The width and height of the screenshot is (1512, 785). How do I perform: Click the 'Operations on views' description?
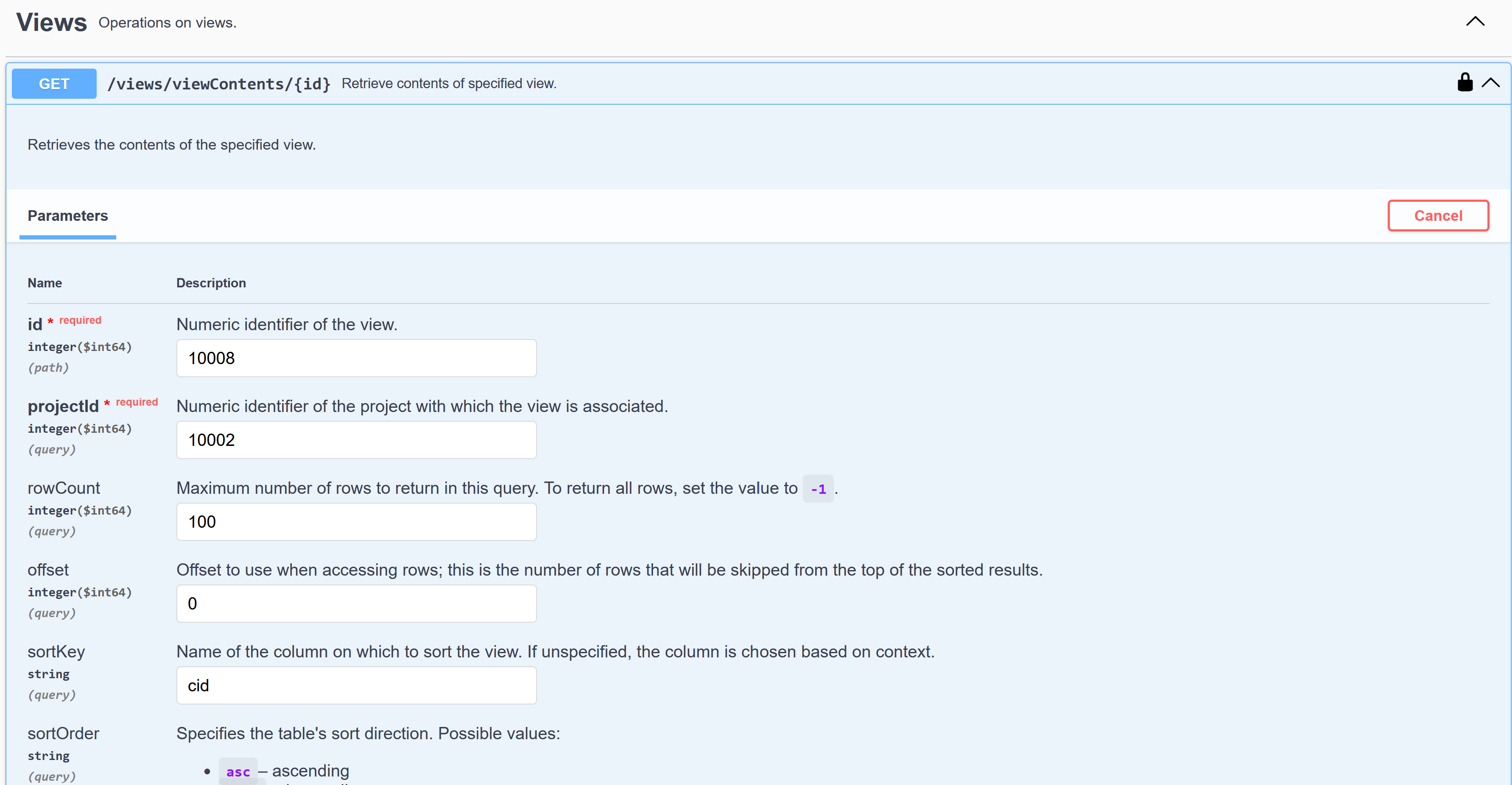coord(167,23)
